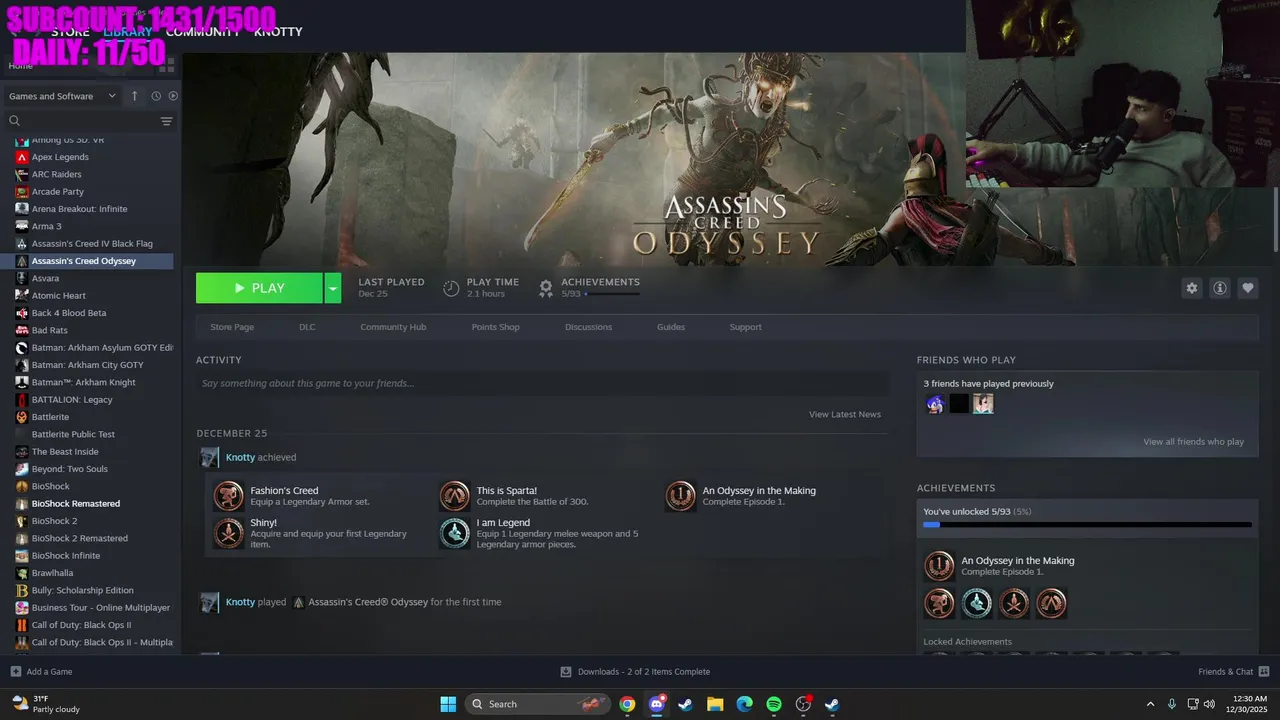Open Windows Start menu

tap(448, 704)
